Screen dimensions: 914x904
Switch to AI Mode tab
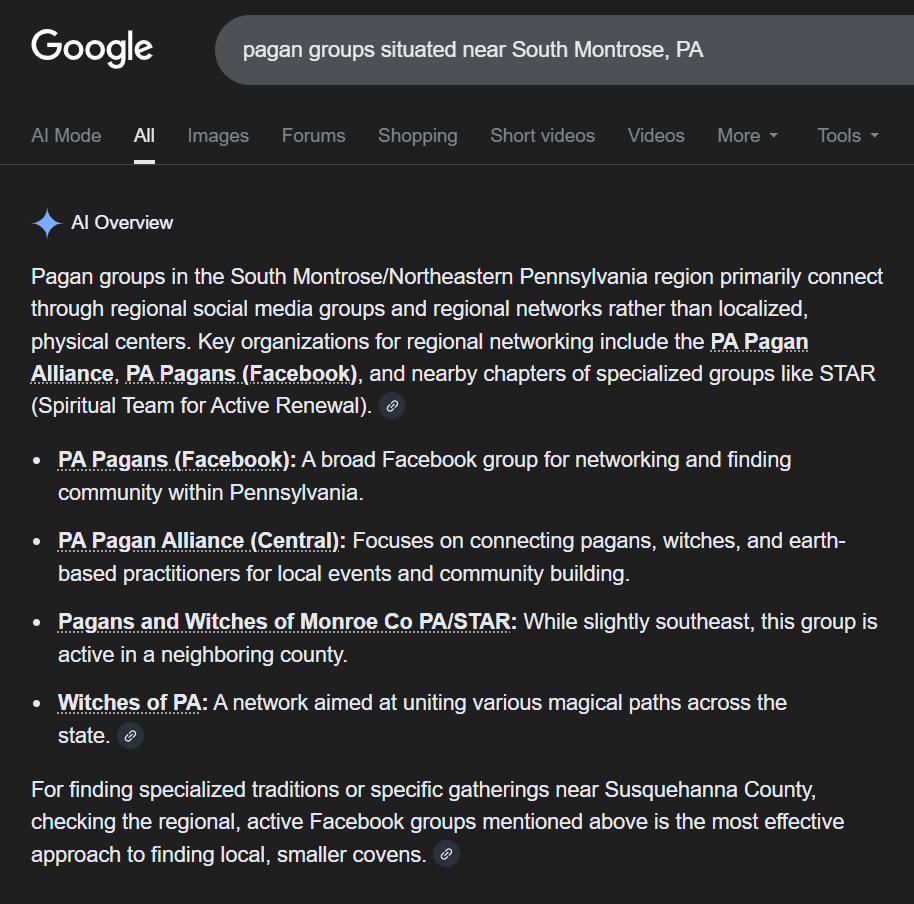point(66,136)
